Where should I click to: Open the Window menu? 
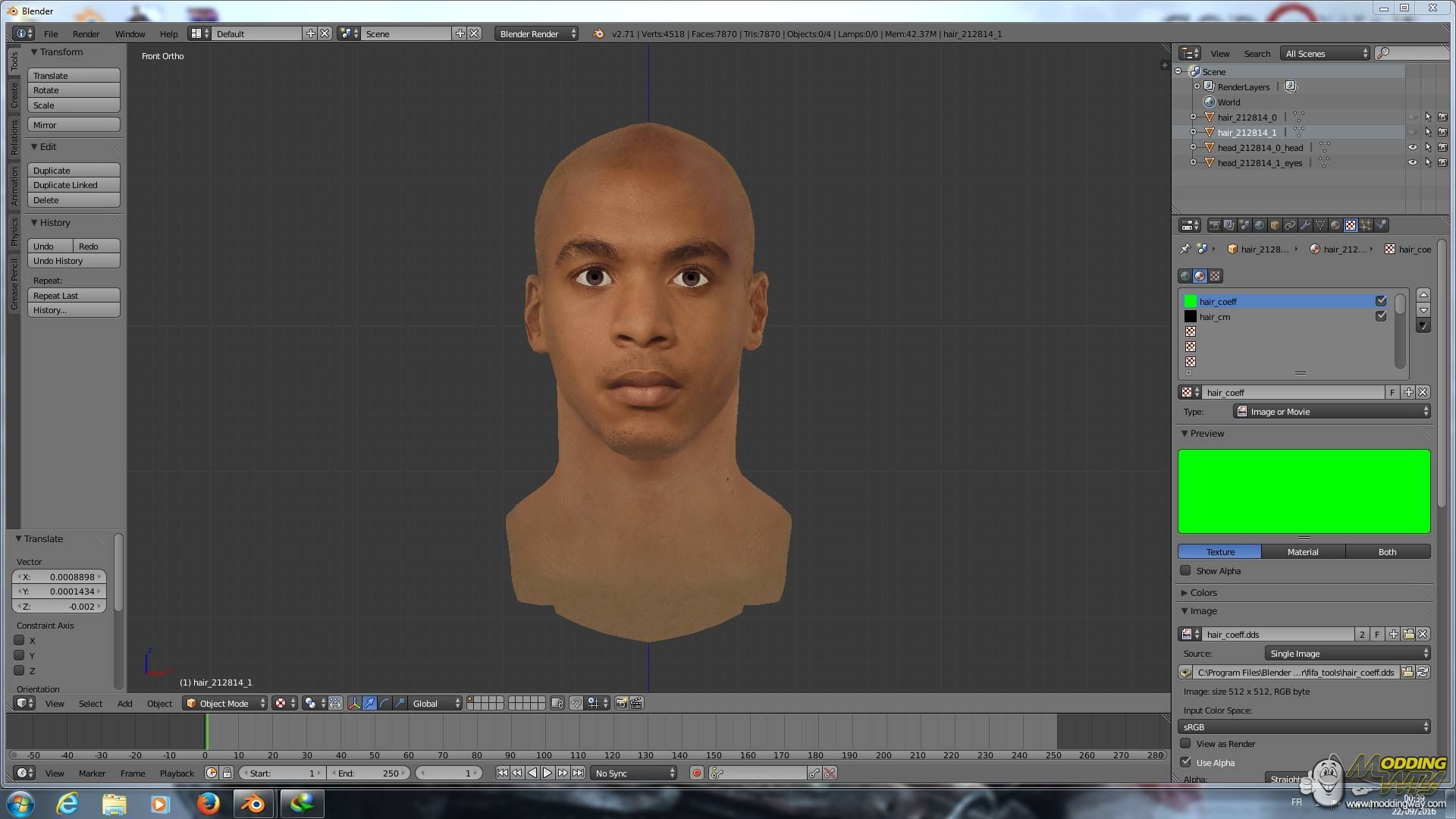[x=130, y=34]
